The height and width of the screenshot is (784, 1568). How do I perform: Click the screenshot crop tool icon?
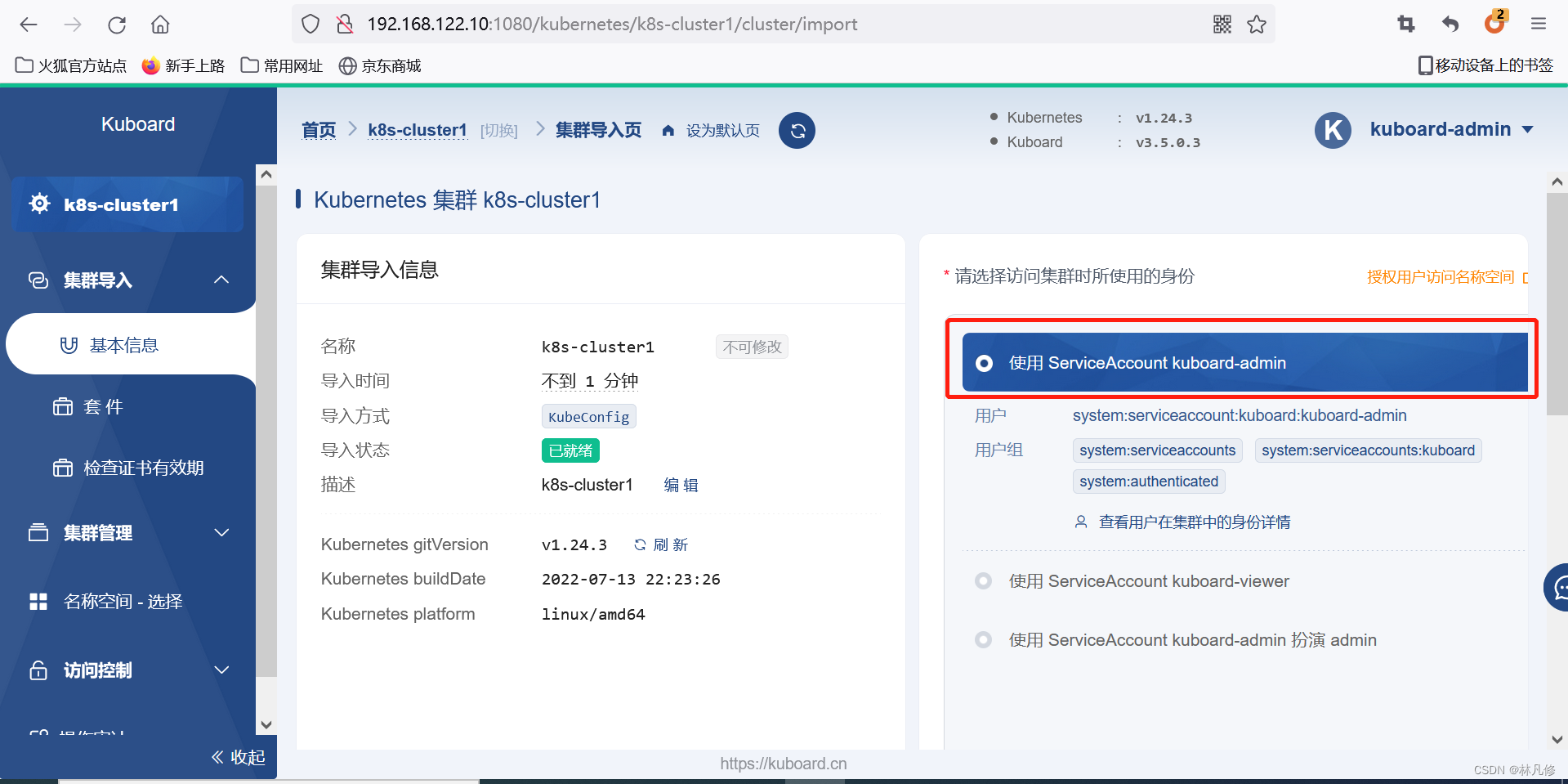tap(1406, 25)
